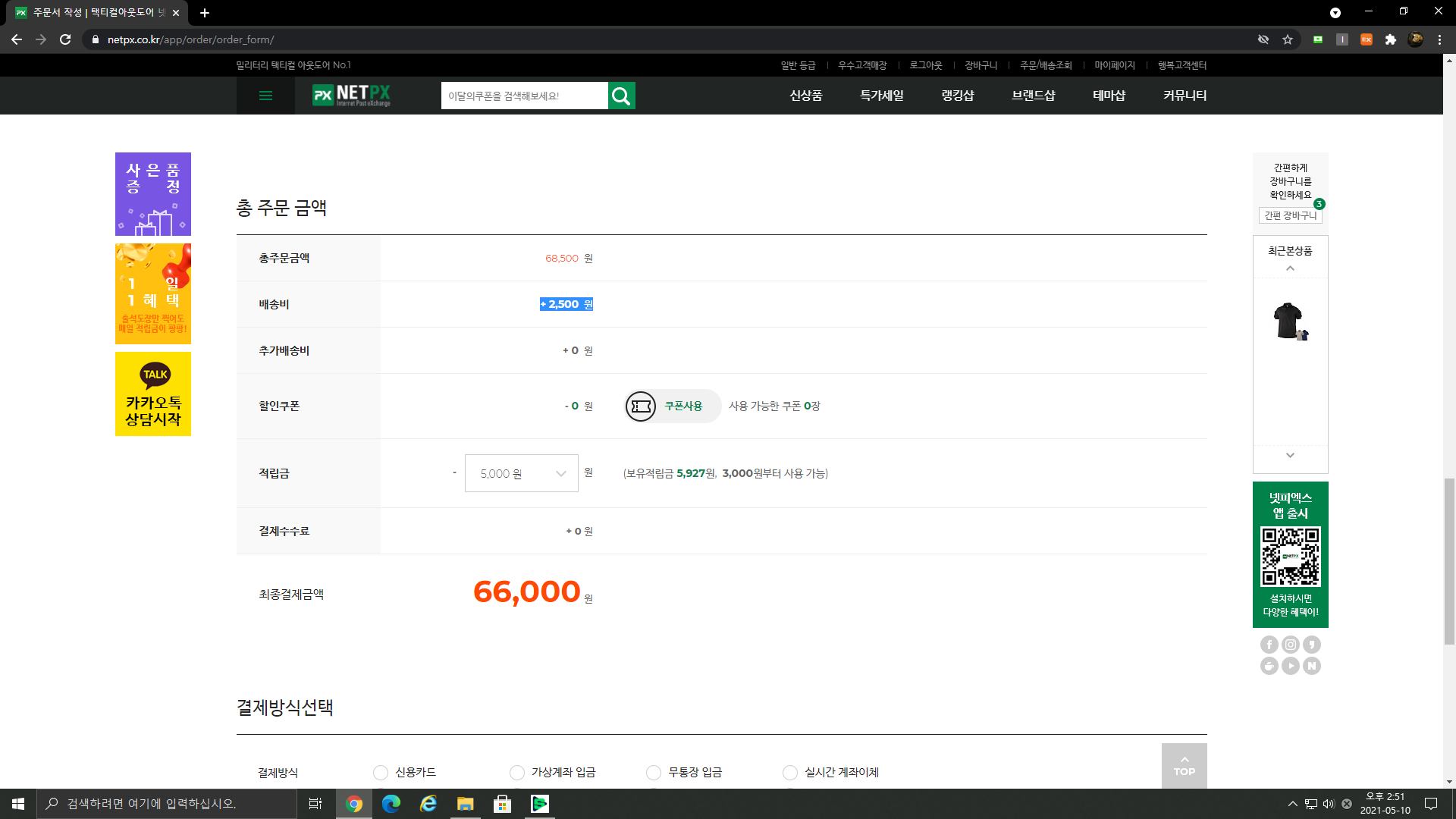
Task: Open the Naver Cafe cup icon
Action: (x=1269, y=666)
